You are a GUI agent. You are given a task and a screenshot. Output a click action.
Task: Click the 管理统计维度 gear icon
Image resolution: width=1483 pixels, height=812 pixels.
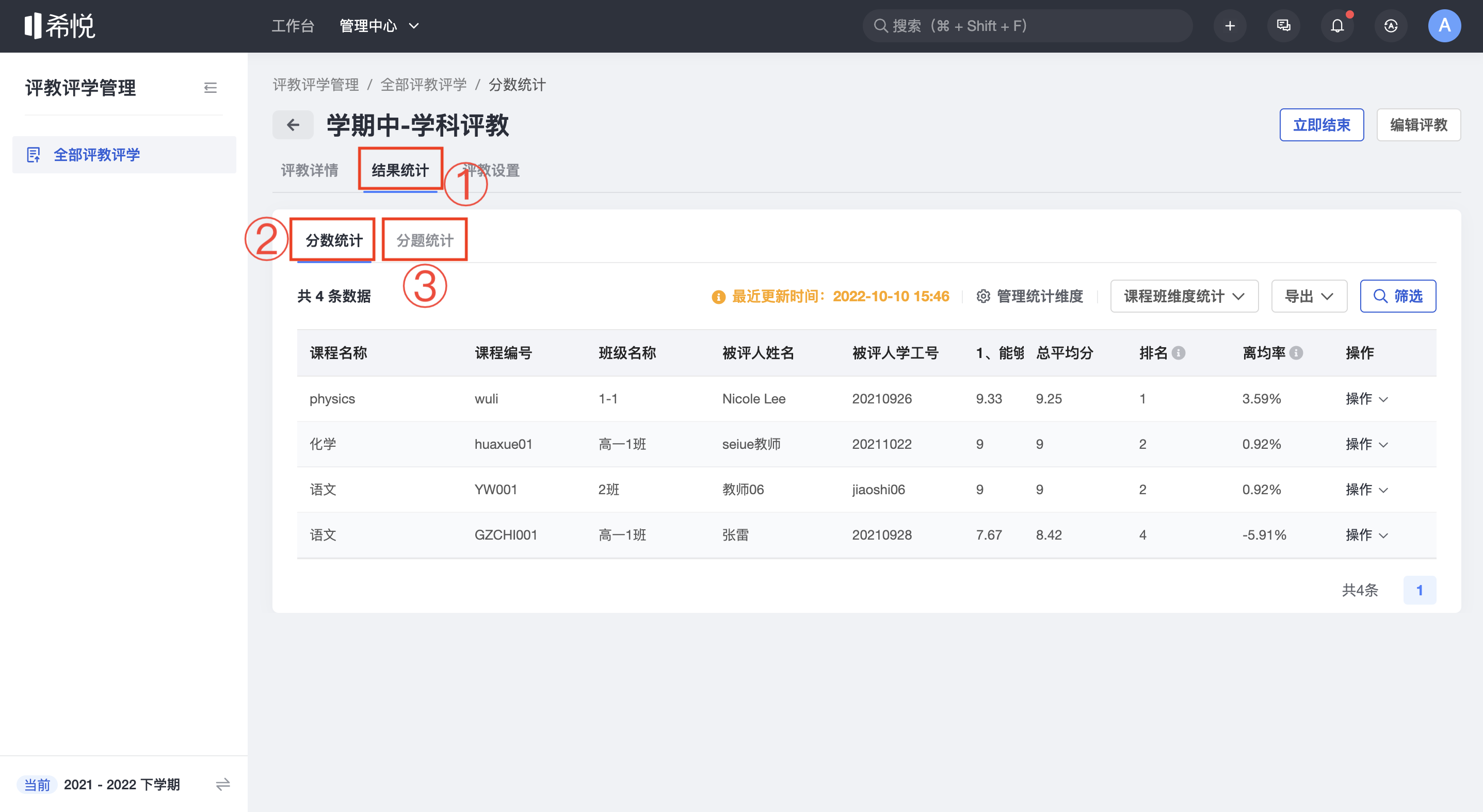(984, 296)
